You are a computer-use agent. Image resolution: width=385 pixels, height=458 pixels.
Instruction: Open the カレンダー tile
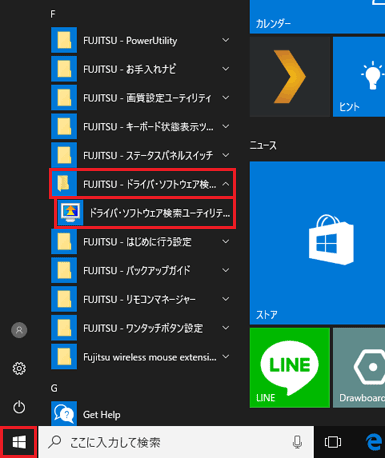317,17
